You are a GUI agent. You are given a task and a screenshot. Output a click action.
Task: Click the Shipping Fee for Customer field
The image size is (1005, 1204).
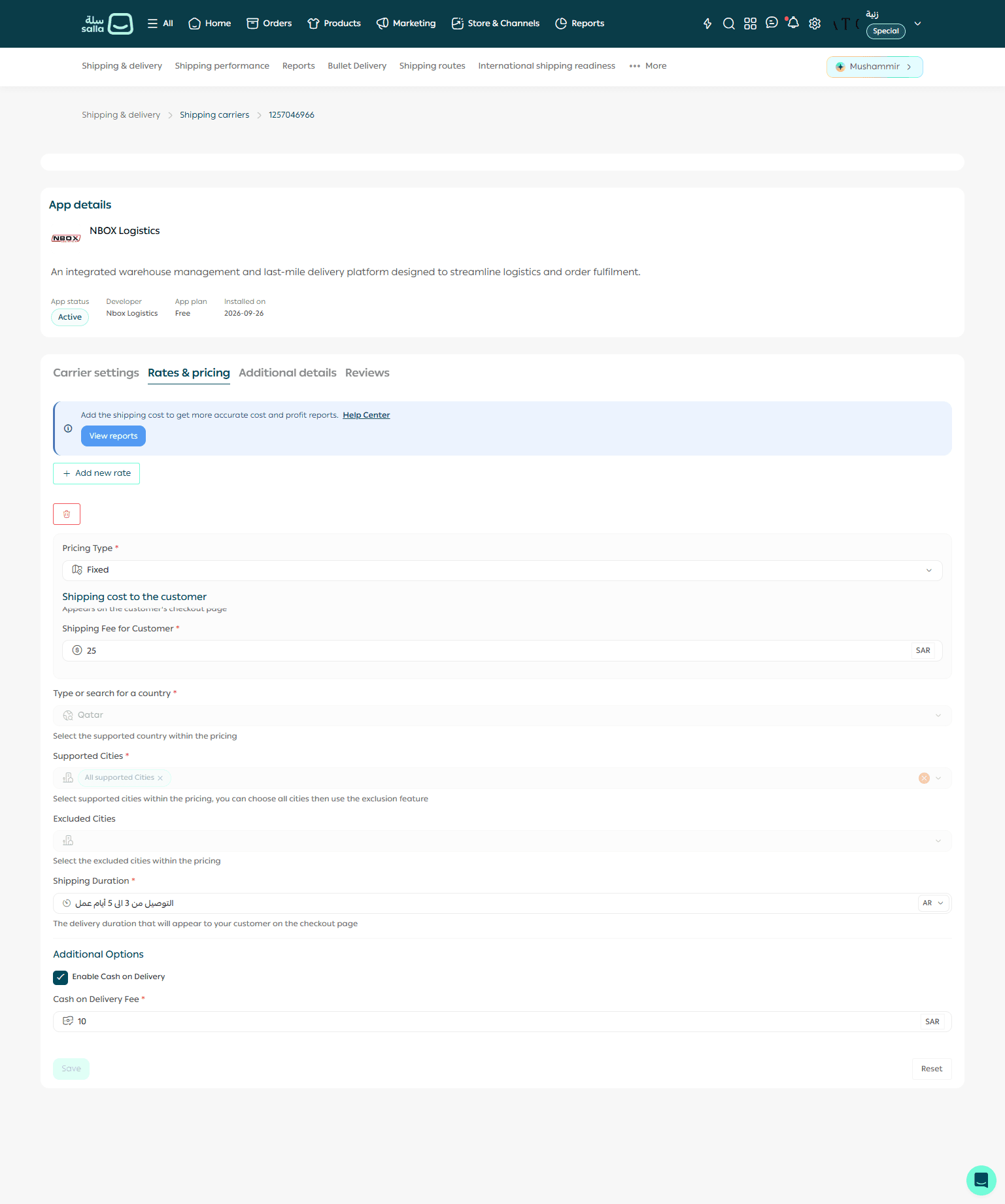502,650
